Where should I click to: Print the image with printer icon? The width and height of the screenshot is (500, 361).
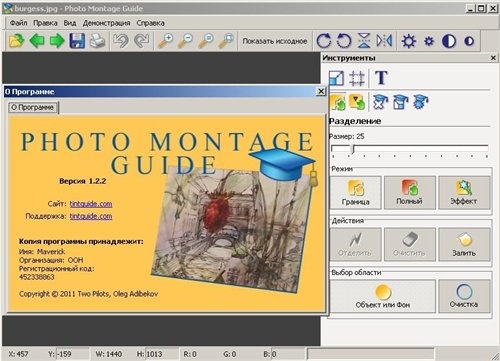97,41
